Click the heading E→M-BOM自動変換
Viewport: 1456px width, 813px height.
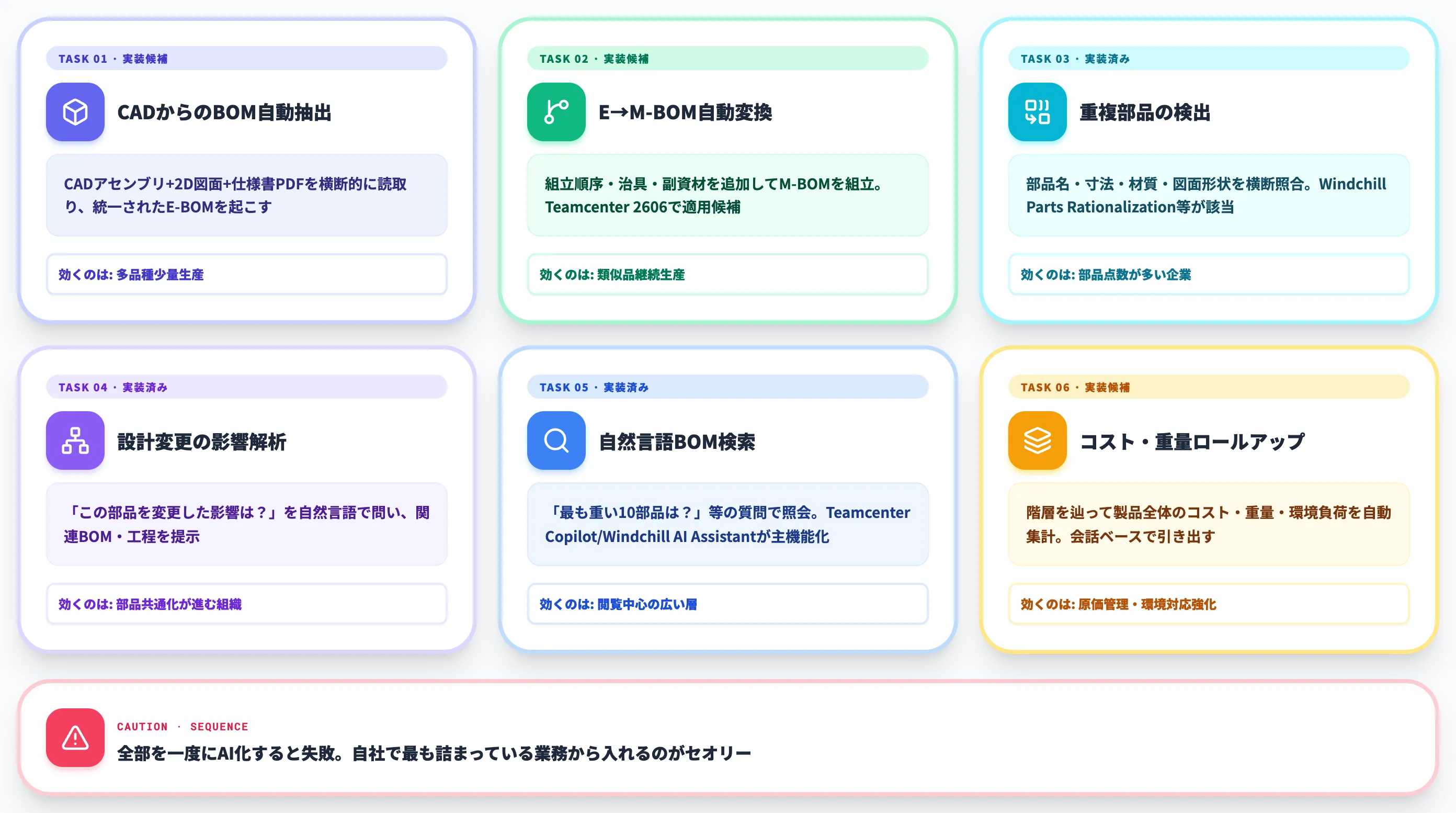click(x=685, y=112)
